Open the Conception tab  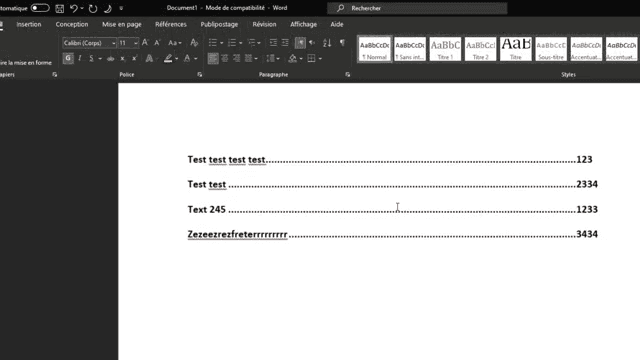tap(72, 24)
